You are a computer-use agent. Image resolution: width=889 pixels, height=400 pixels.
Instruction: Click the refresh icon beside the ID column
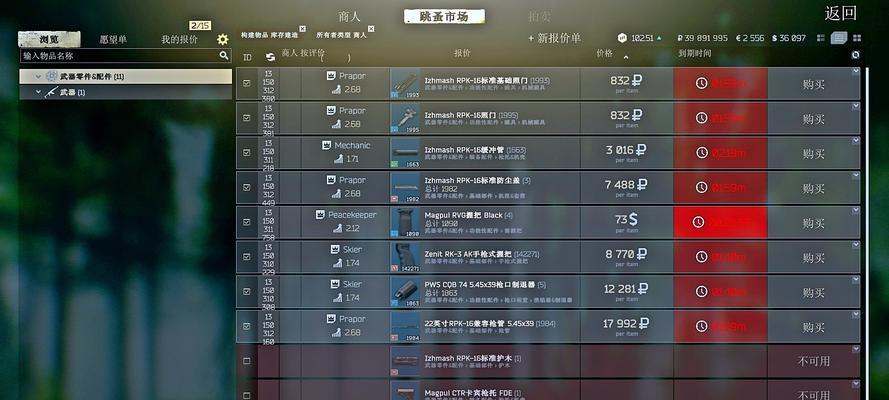(270, 57)
